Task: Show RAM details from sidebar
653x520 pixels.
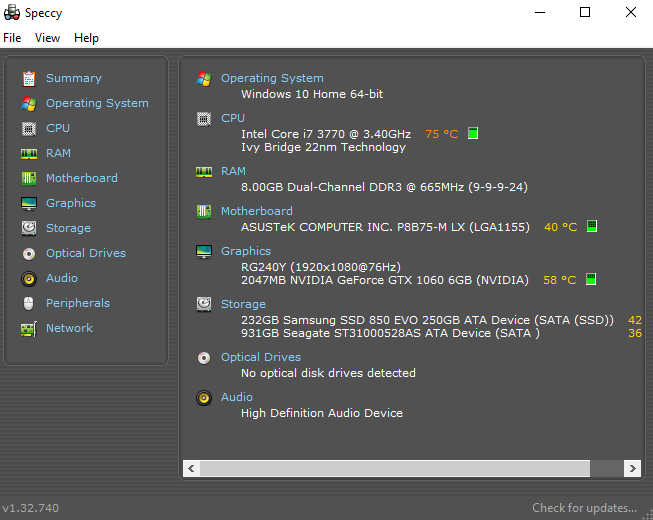Action: click(58, 153)
